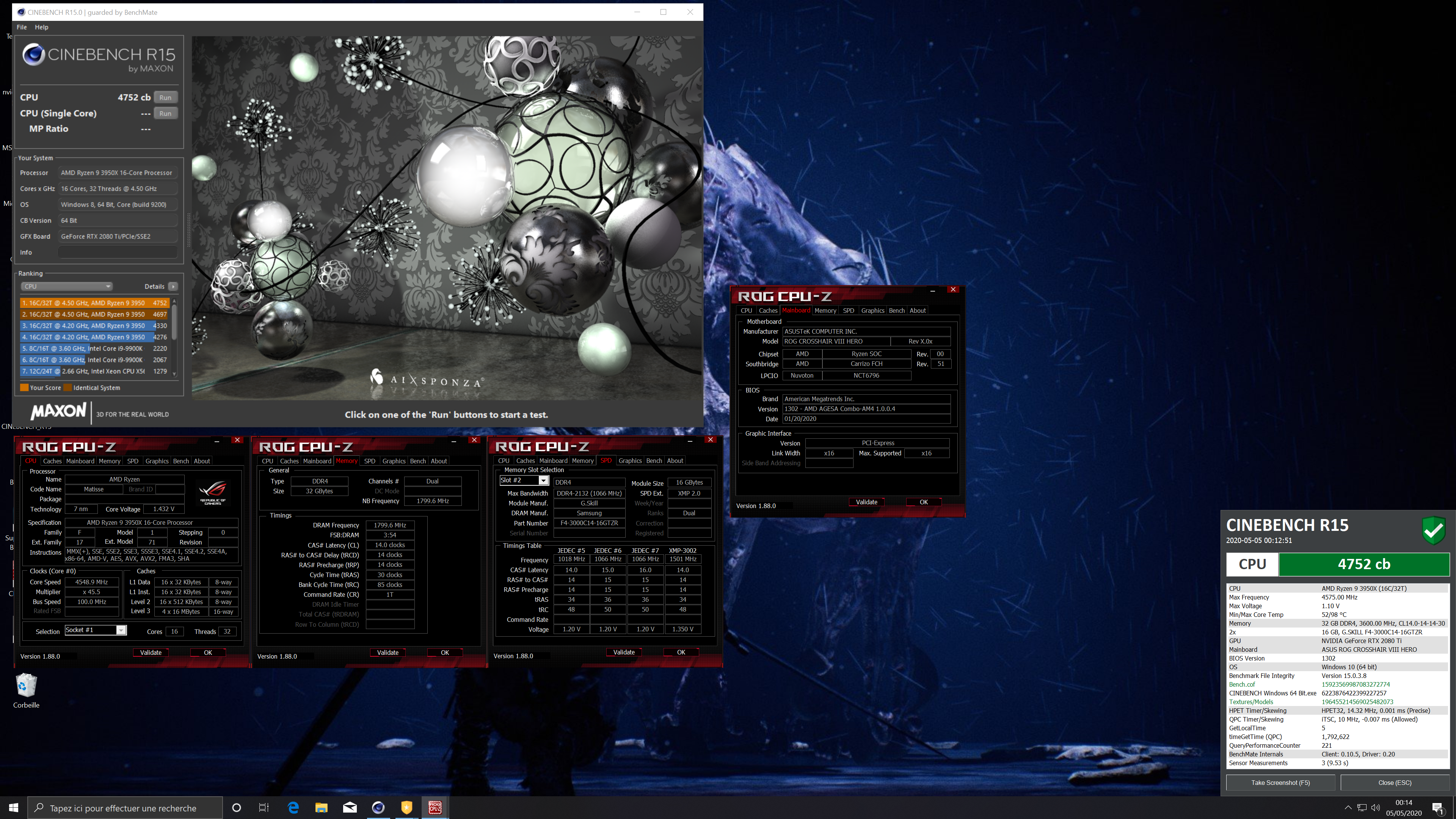Click Validate in CPU-Z Memory window

pyautogui.click(x=388, y=653)
